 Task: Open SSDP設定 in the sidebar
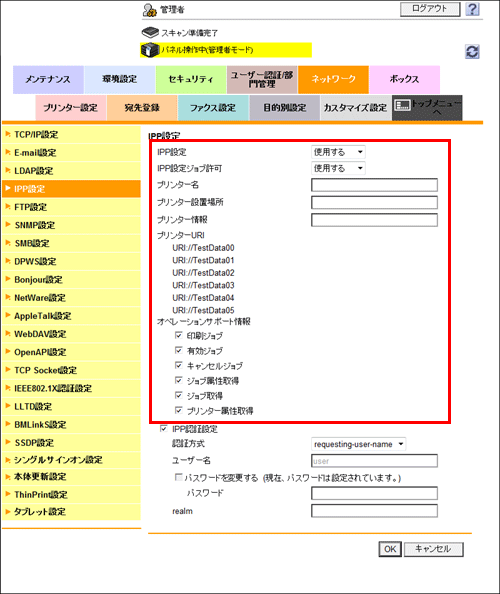pos(71,442)
